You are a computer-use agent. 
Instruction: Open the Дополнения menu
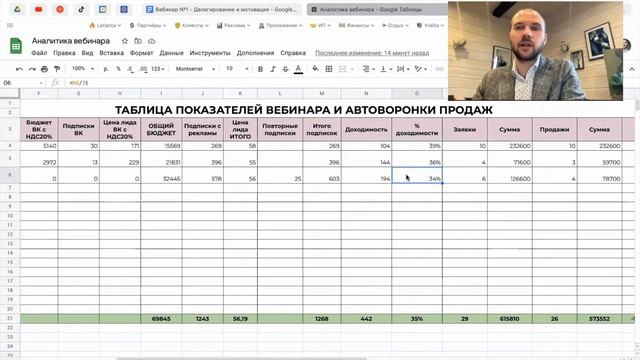coord(256,53)
